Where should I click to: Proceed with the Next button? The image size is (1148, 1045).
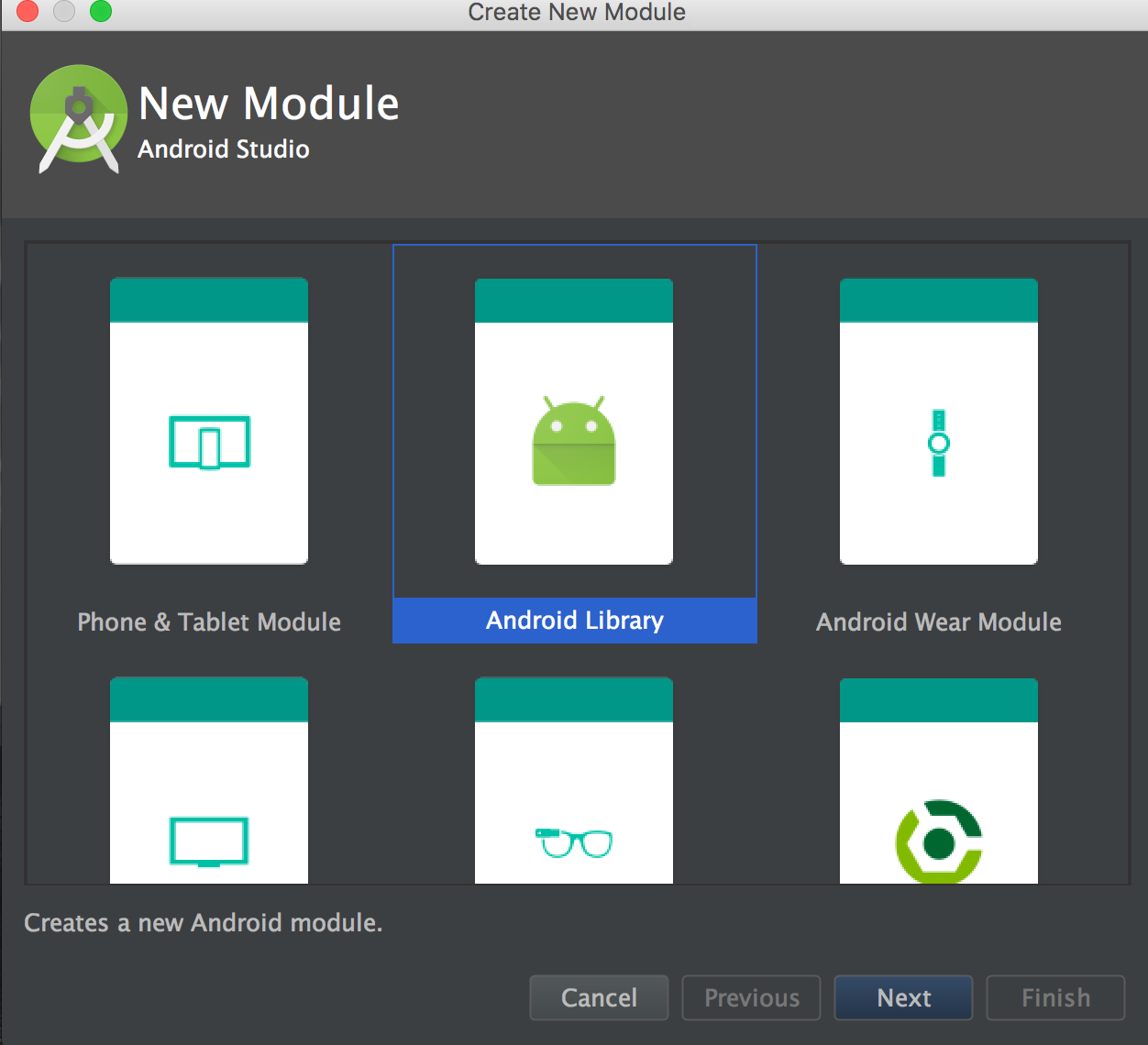coord(903,997)
